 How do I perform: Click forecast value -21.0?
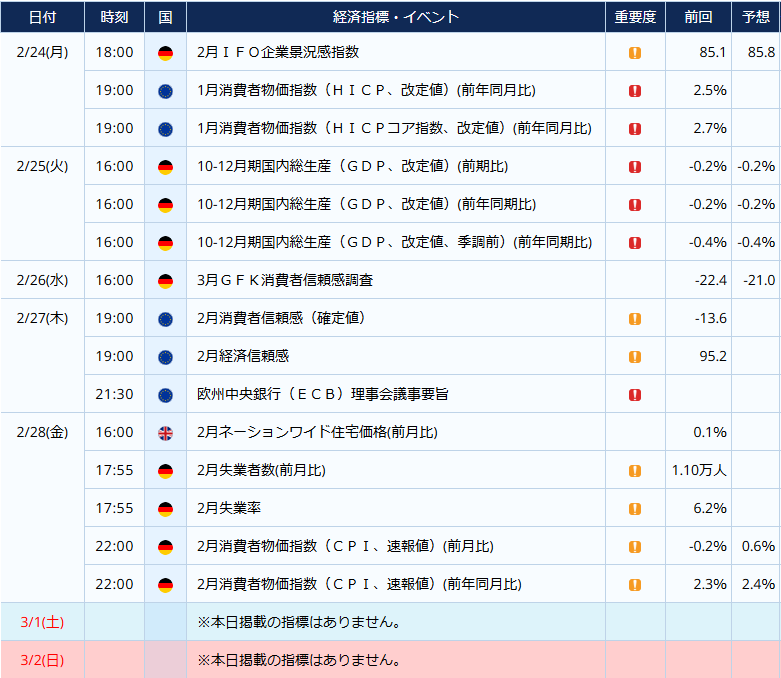759,280
